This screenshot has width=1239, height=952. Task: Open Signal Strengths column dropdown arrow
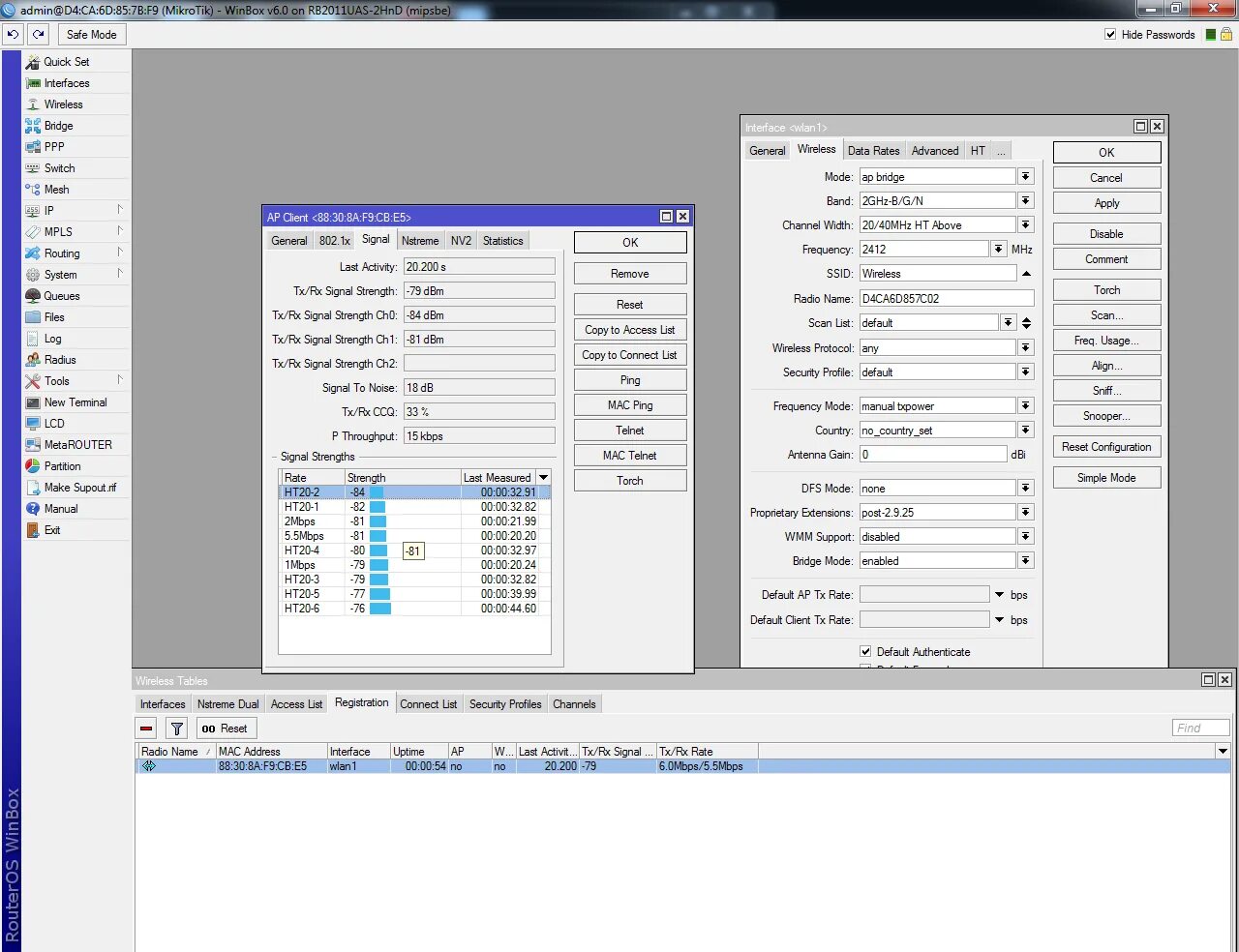click(x=543, y=477)
